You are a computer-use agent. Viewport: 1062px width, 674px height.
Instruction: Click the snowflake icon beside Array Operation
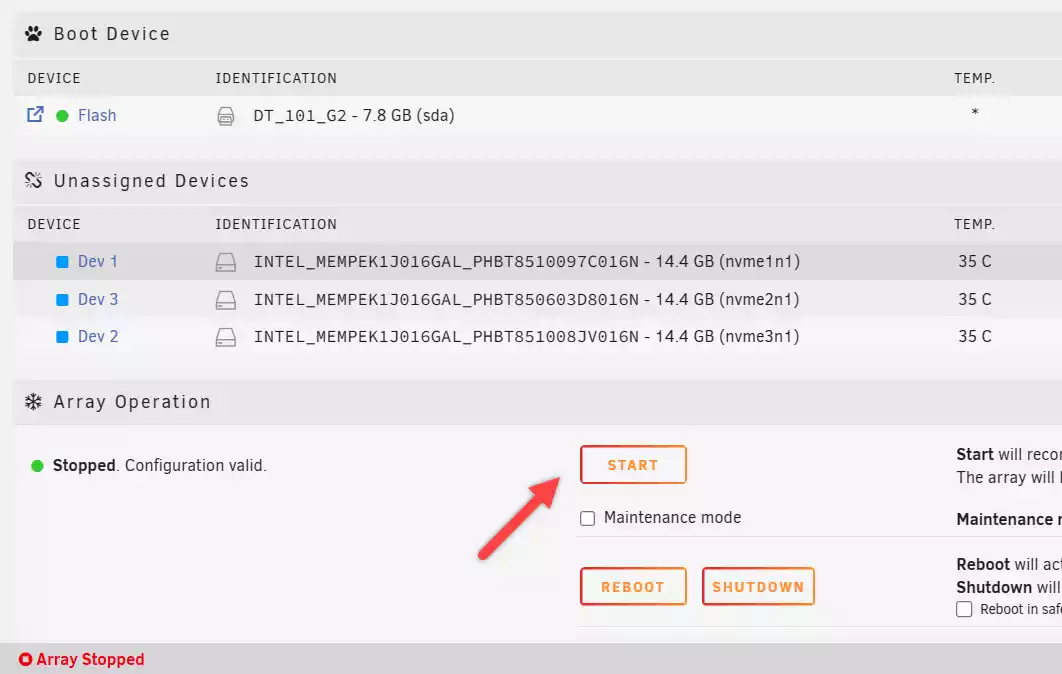click(x=33, y=402)
